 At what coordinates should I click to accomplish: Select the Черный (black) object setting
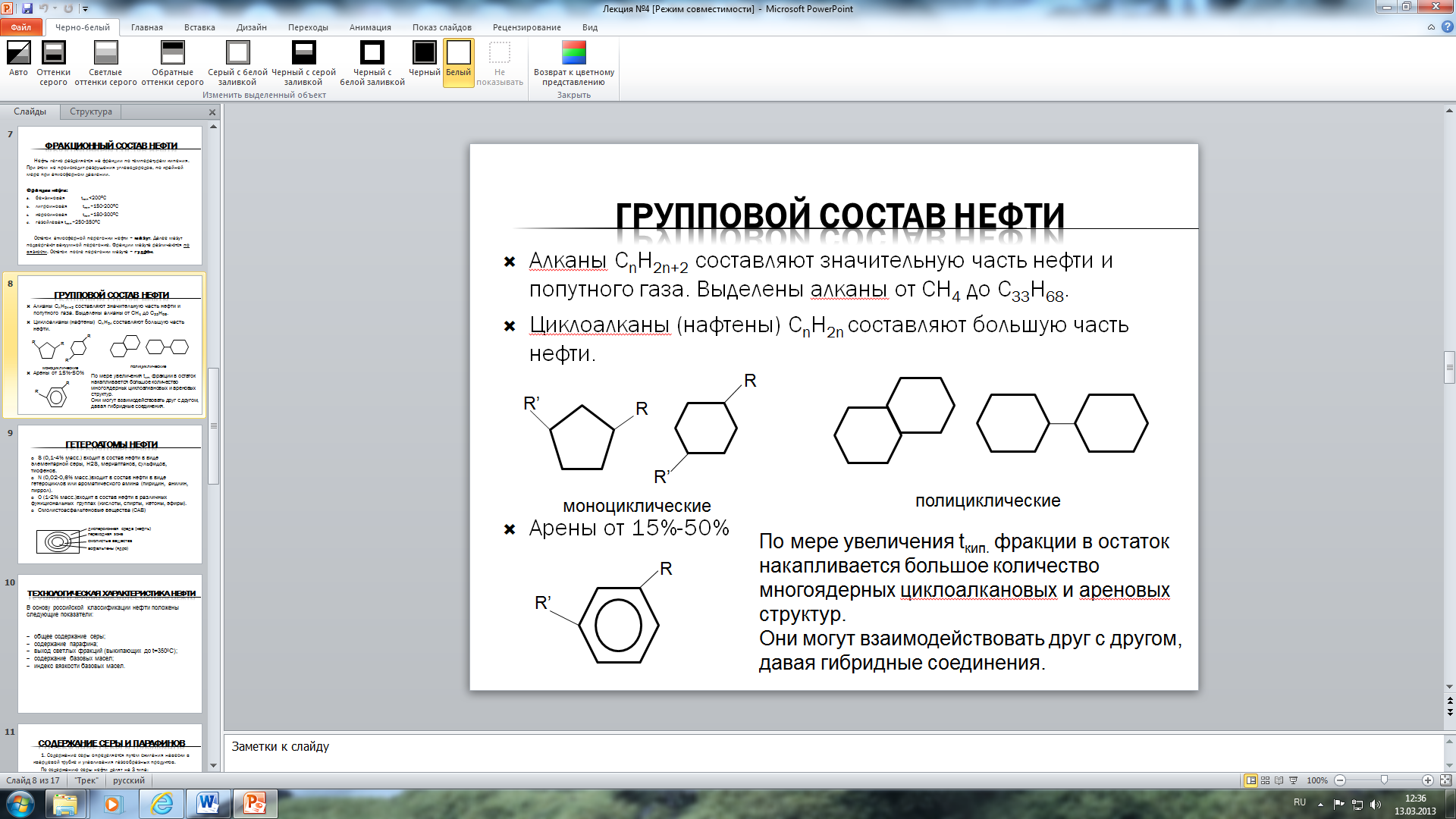point(424,53)
